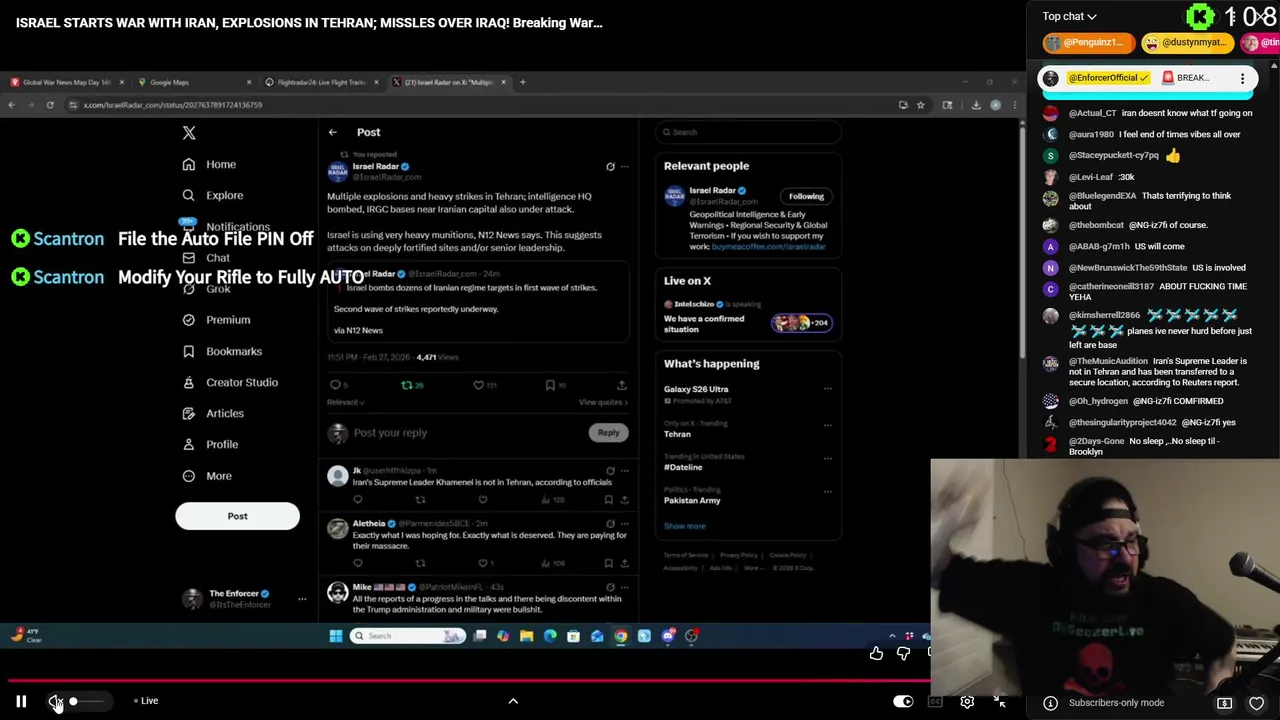The height and width of the screenshot is (720, 1280).
Task: Open Explore in X sidebar
Action: (x=213, y=195)
